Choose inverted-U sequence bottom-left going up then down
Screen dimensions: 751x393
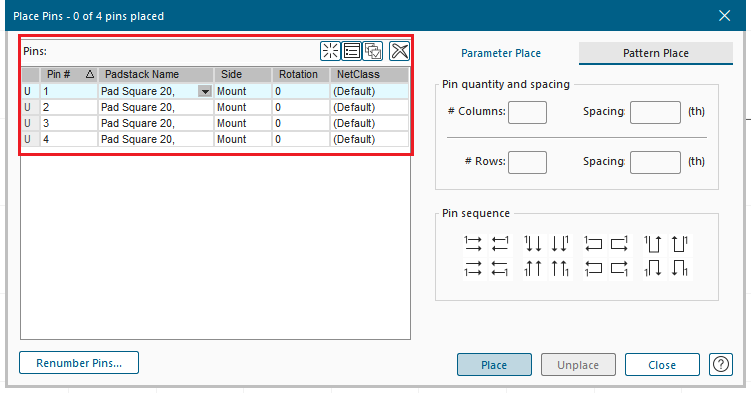coord(653,269)
